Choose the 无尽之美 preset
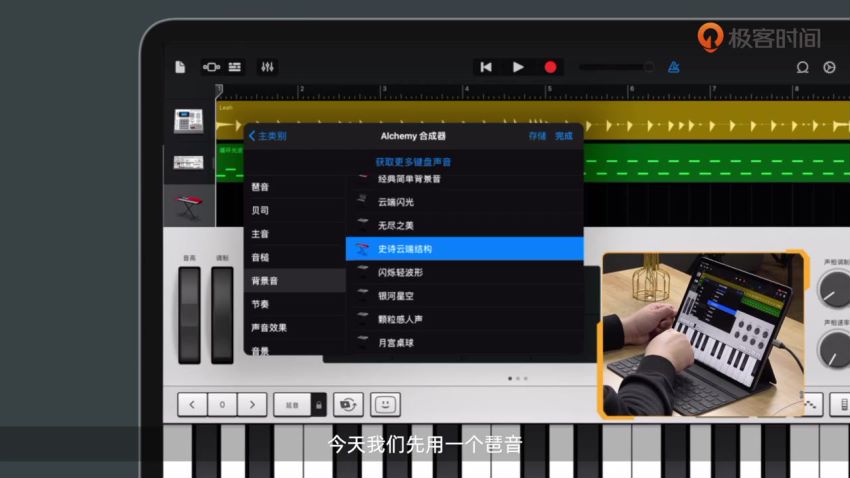This screenshot has width=850, height=478. tap(465, 225)
